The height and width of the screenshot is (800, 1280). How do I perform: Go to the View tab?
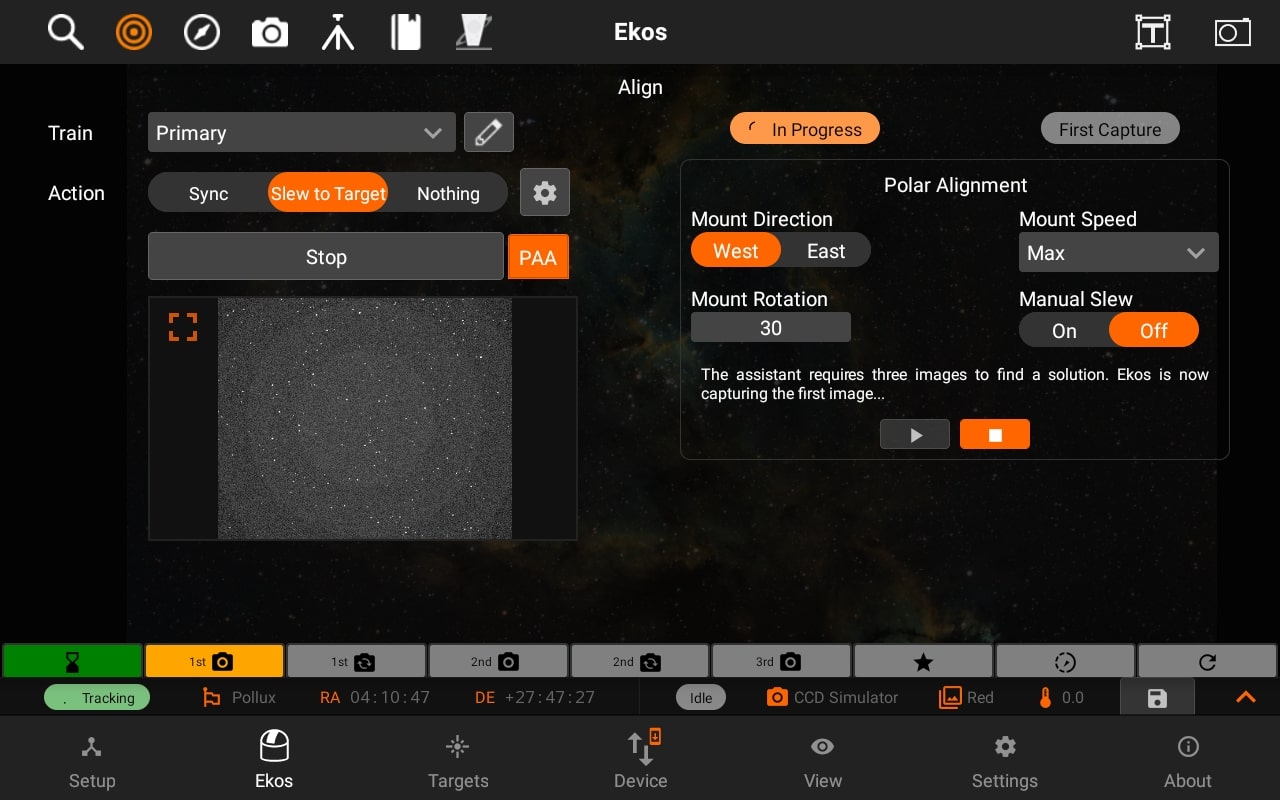[823, 762]
